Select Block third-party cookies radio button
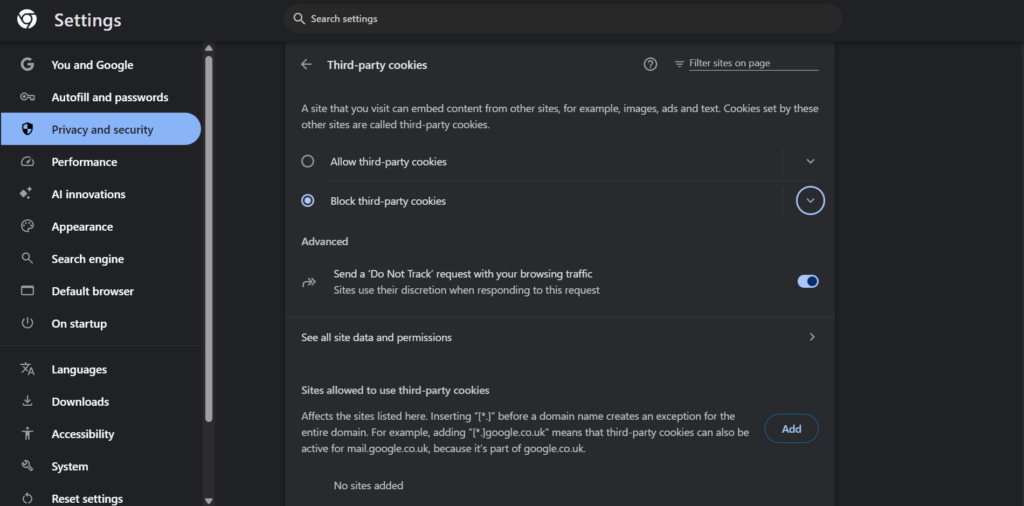This screenshot has height=506, width=1024. click(x=308, y=201)
